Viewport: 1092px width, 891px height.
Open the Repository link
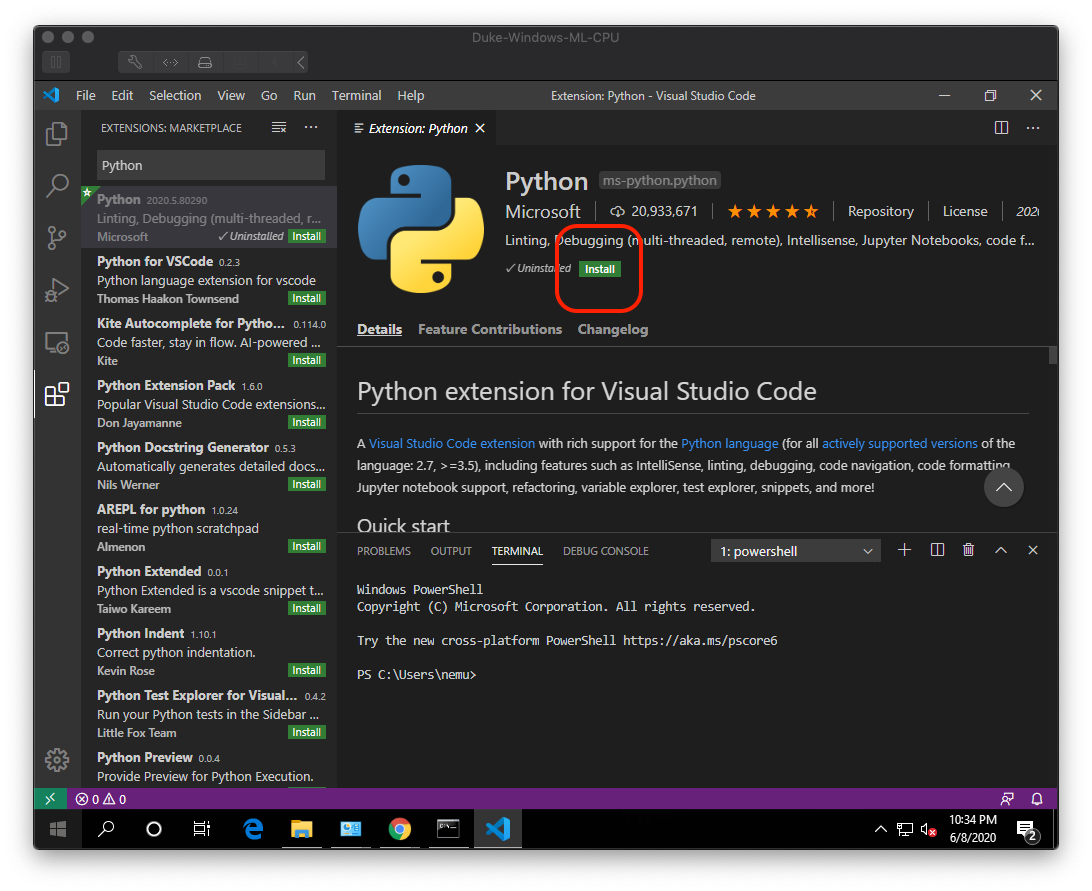click(880, 211)
